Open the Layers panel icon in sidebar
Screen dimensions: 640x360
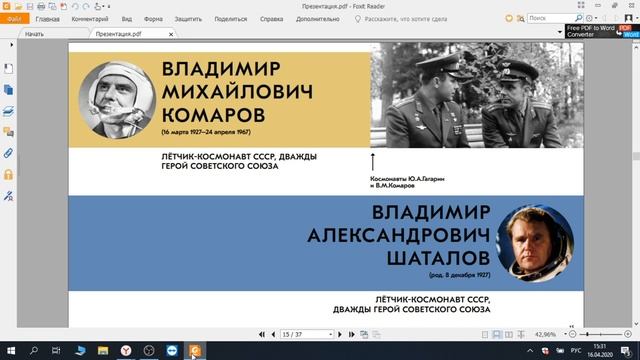click(x=8, y=111)
